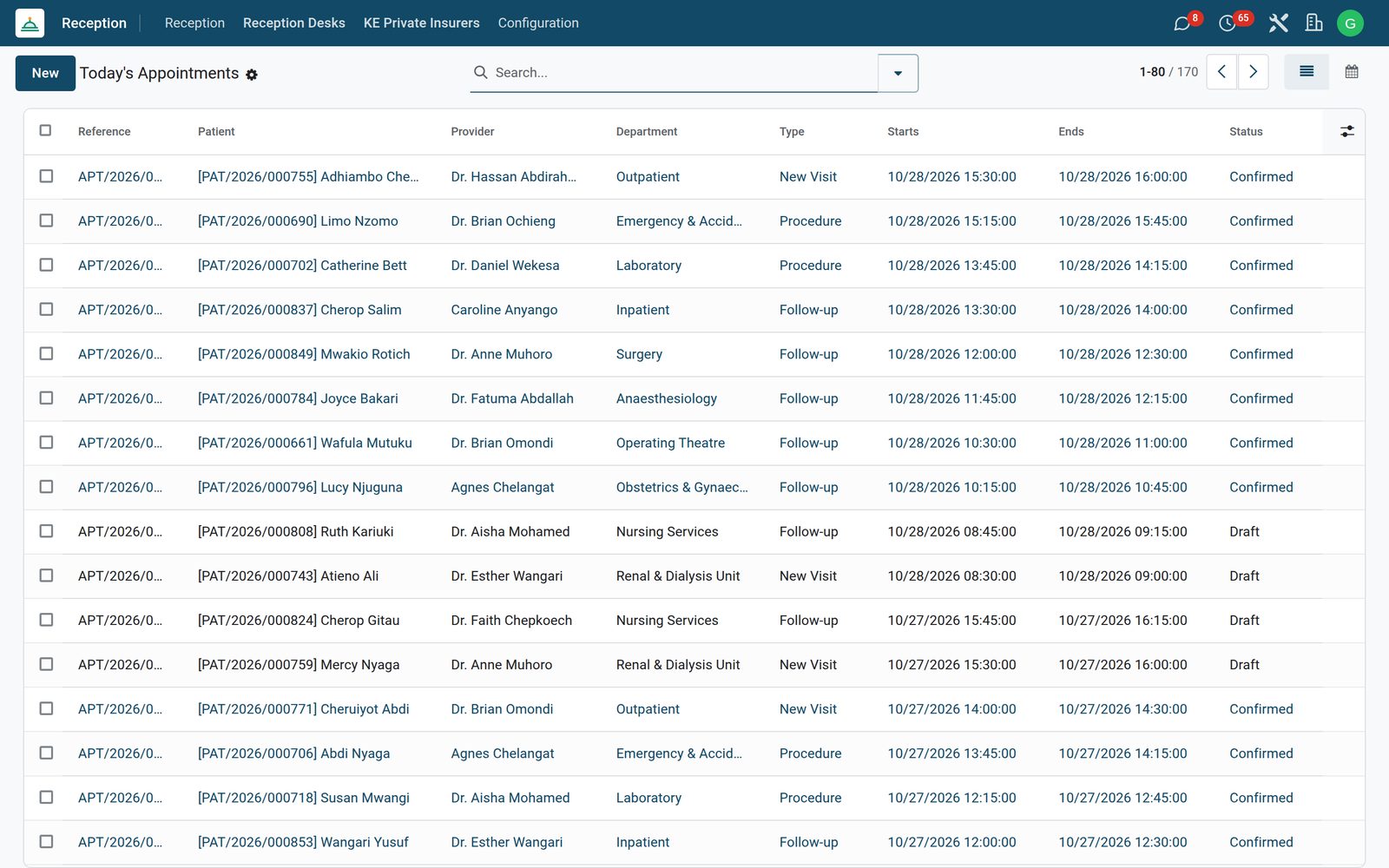The width and height of the screenshot is (1389, 868).
Task: Open the conversations messages icon
Action: point(1182,23)
